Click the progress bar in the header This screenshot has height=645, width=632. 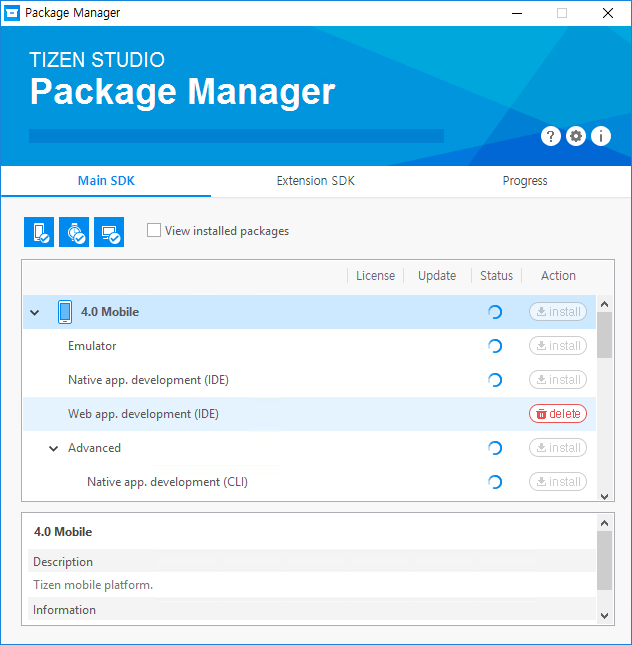tap(236, 136)
